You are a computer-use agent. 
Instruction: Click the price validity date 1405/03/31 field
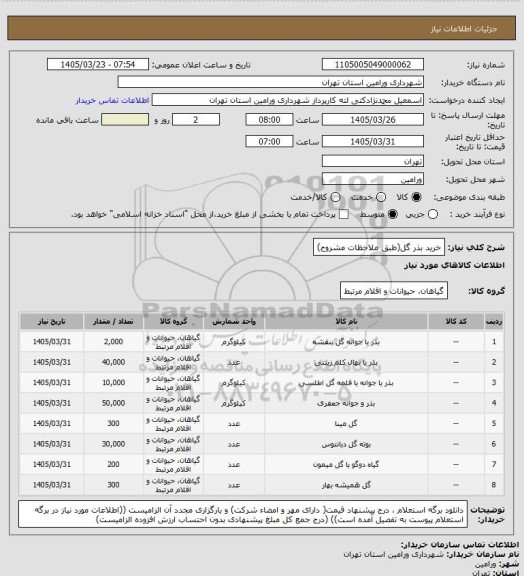click(x=373, y=141)
